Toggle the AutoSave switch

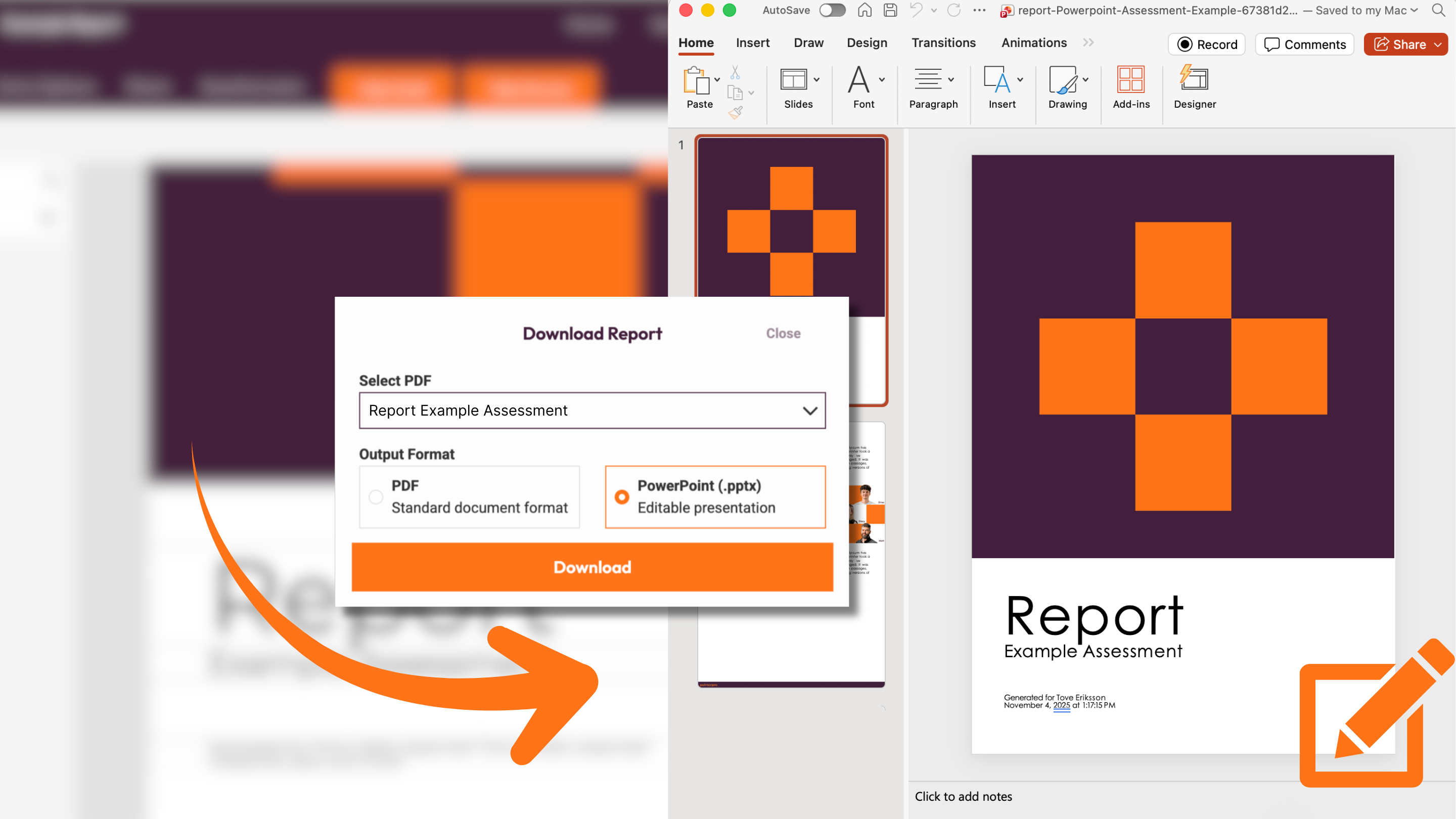832,10
